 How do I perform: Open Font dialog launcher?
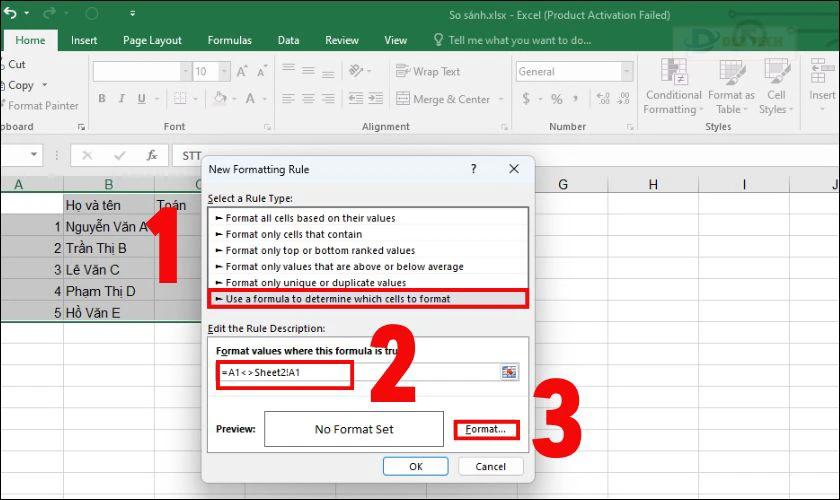click(267, 127)
